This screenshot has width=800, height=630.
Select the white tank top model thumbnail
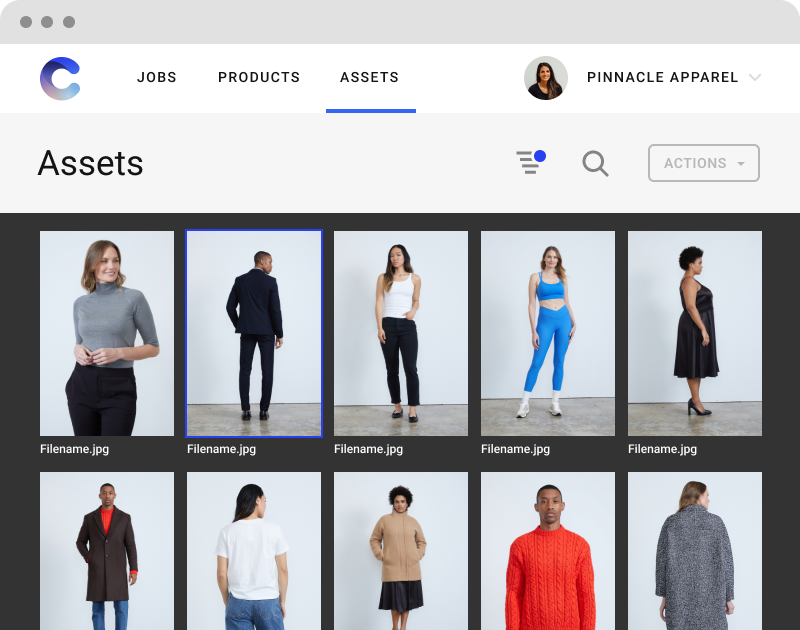(401, 333)
